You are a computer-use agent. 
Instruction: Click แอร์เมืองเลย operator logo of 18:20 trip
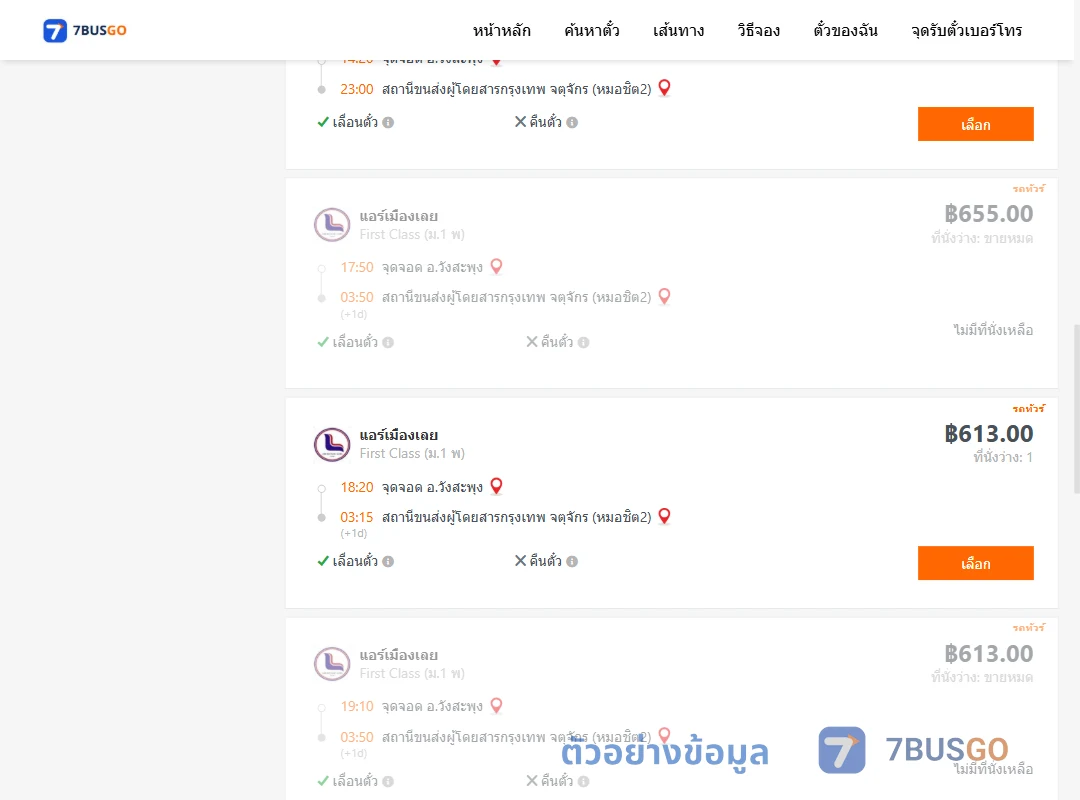(332, 444)
